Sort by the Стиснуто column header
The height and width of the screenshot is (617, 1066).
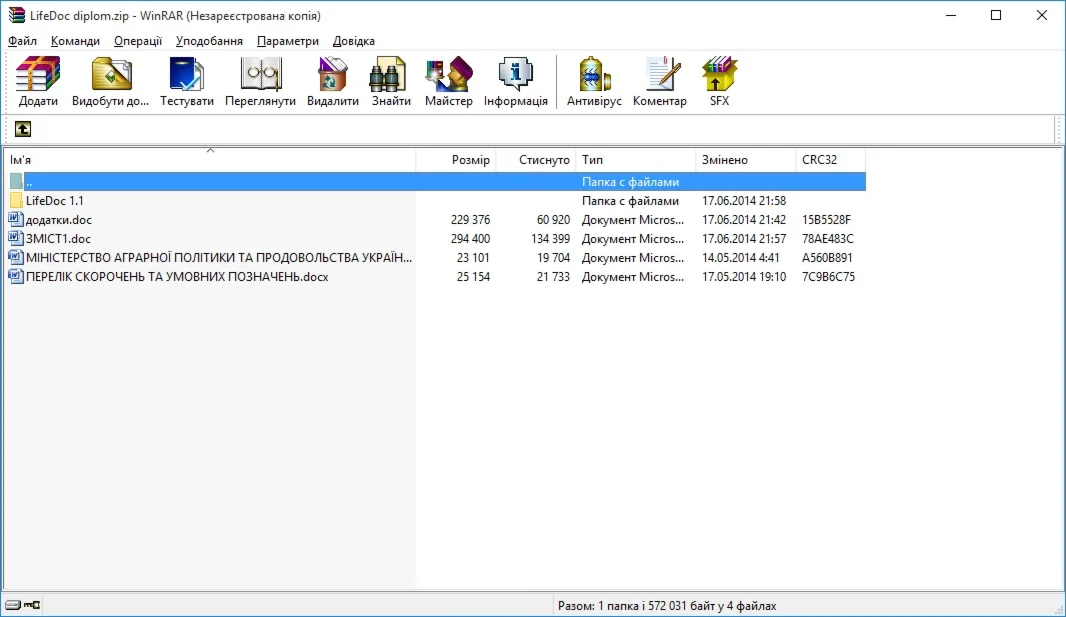pos(536,160)
